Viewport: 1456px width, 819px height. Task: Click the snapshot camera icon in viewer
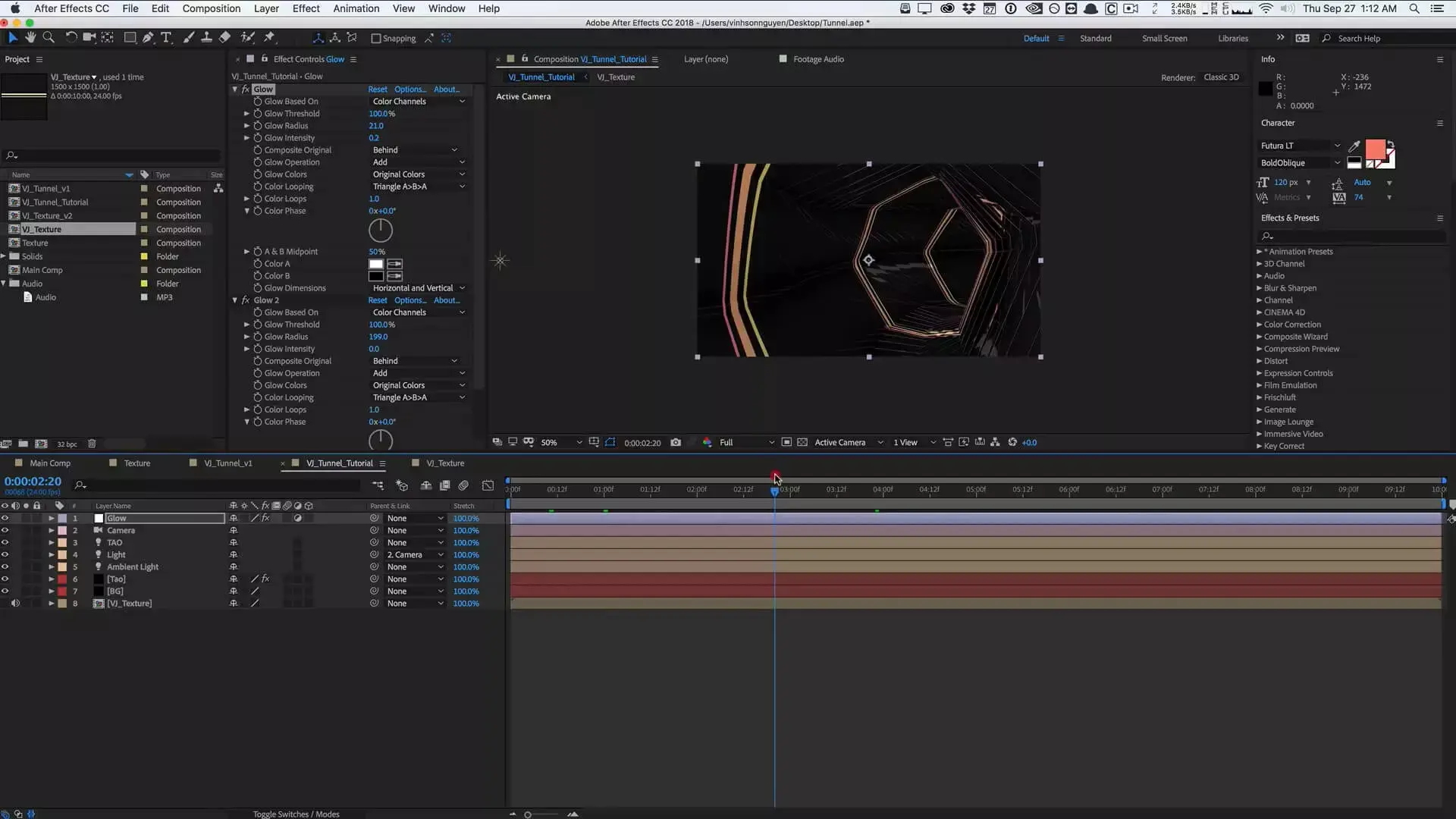click(676, 442)
